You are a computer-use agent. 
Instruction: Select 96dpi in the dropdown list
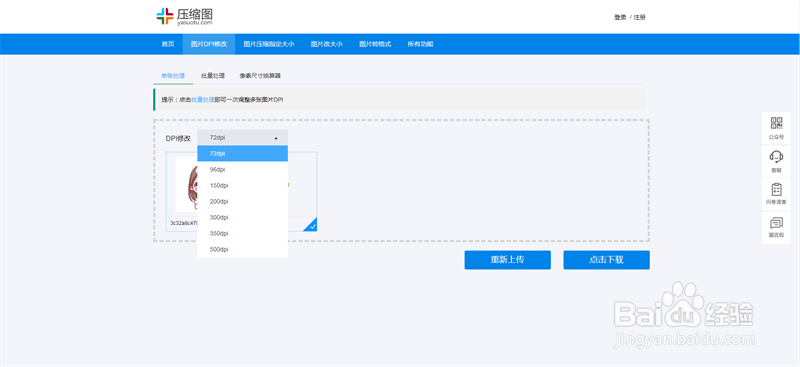242,169
